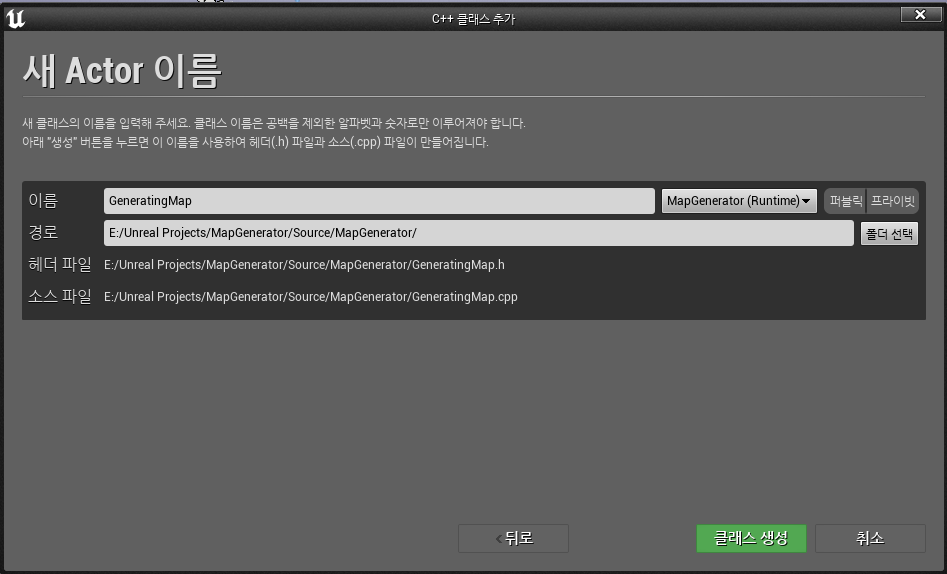The height and width of the screenshot is (574, 947).
Task: Click the 이름 field containing GeneratingMap
Action: [379, 201]
